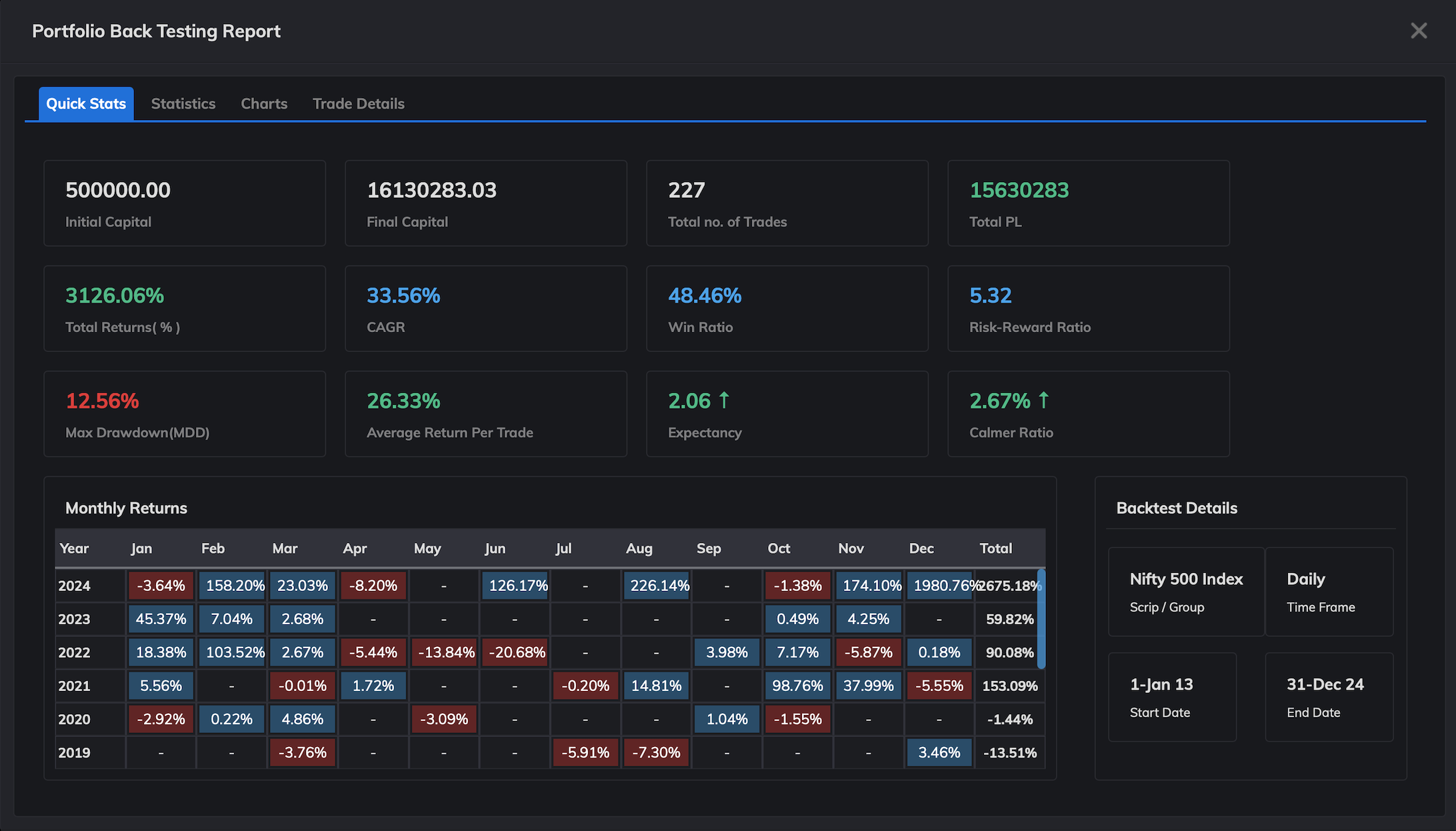Click the Max Drawdown 12.56% card
Image resolution: width=1456 pixels, height=831 pixels.
[x=185, y=413]
